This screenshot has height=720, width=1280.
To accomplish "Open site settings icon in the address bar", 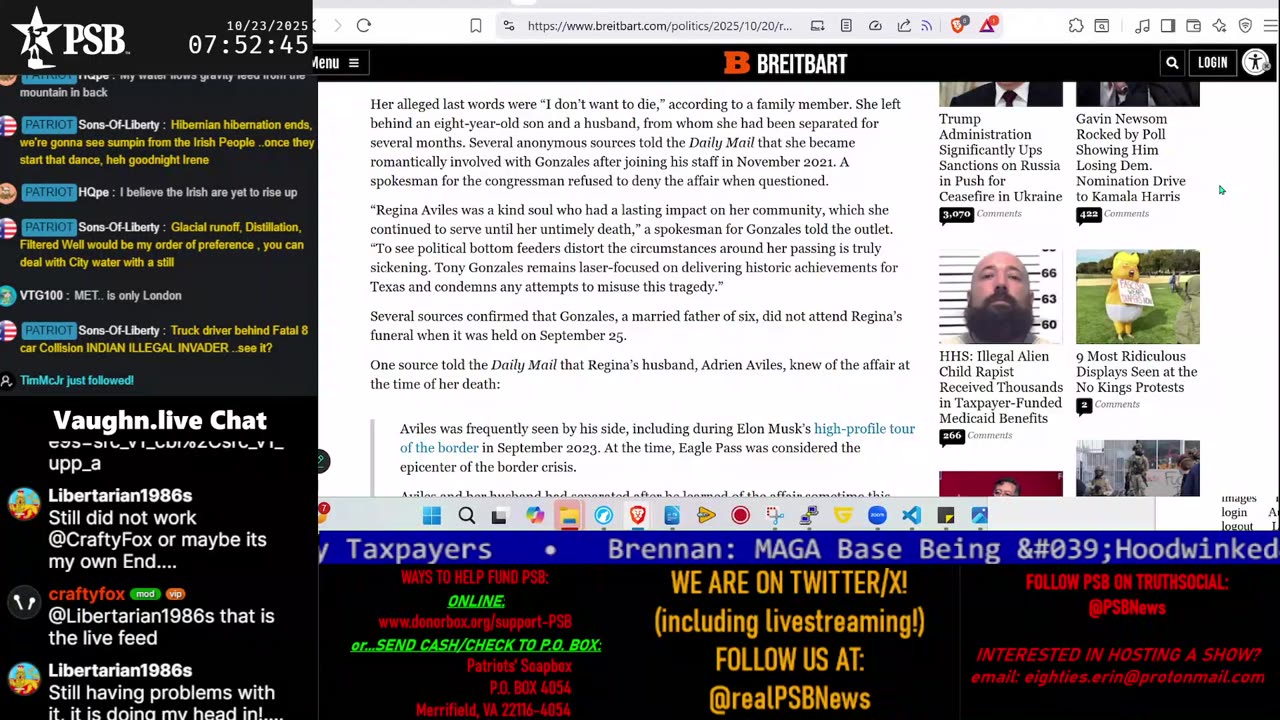I will [508, 25].
